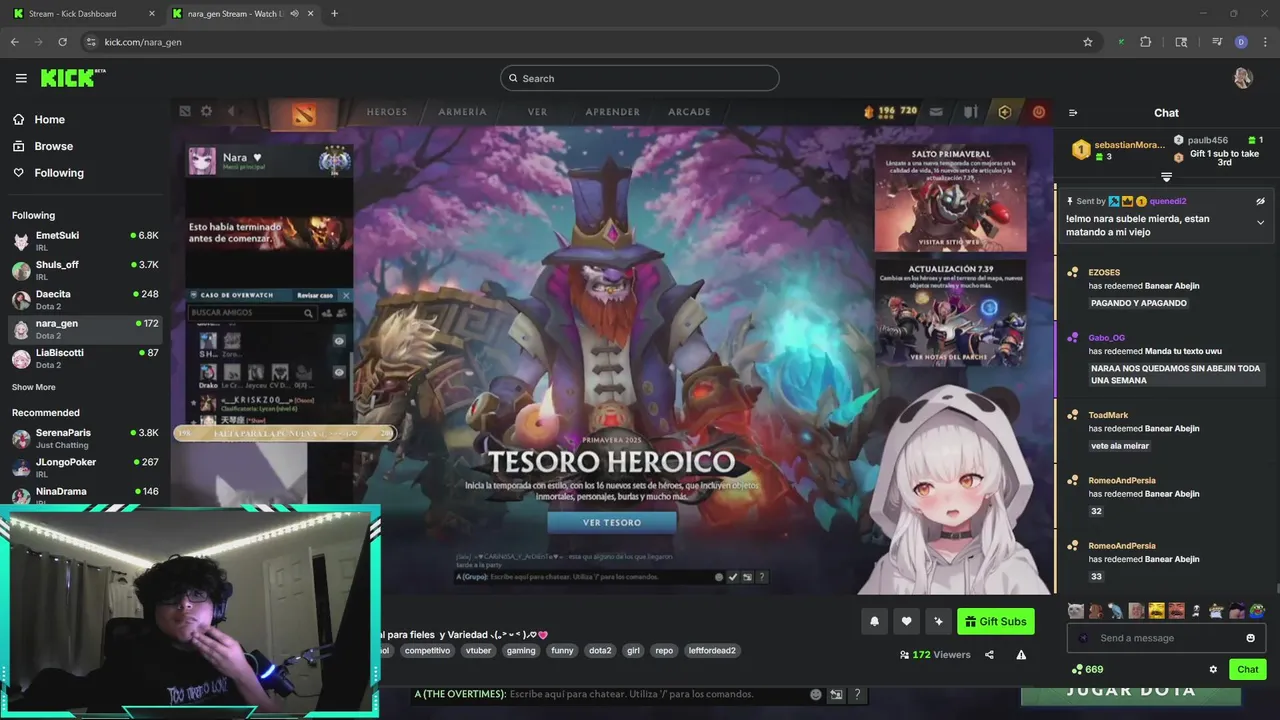Select the nara_gen channel row
The width and height of the screenshot is (1280, 720).
pyautogui.click(x=85, y=329)
